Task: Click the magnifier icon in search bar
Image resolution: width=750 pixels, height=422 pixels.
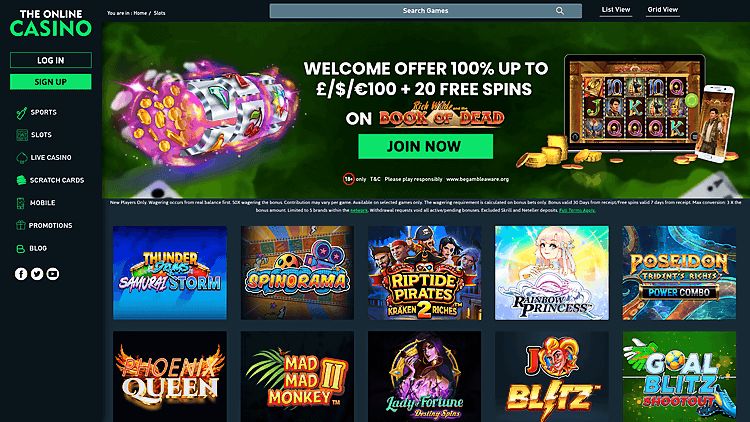Action: (559, 11)
